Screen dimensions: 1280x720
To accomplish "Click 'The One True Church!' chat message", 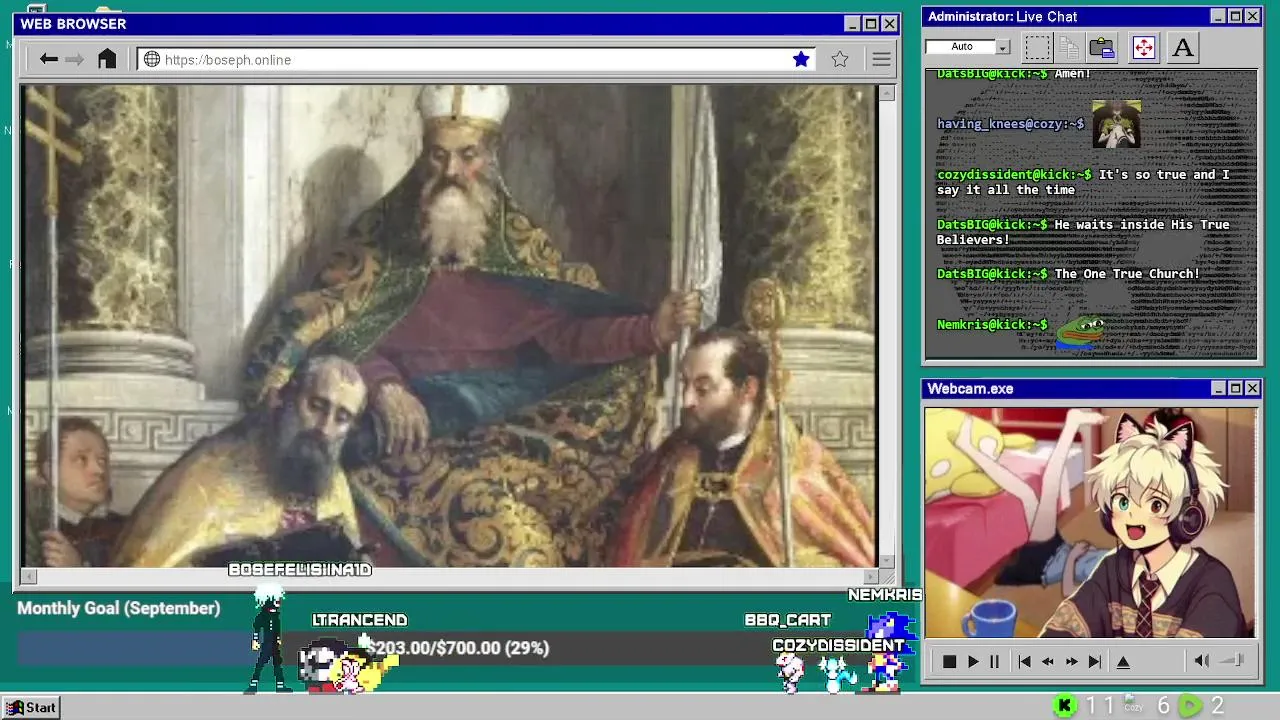I will coord(1127,274).
